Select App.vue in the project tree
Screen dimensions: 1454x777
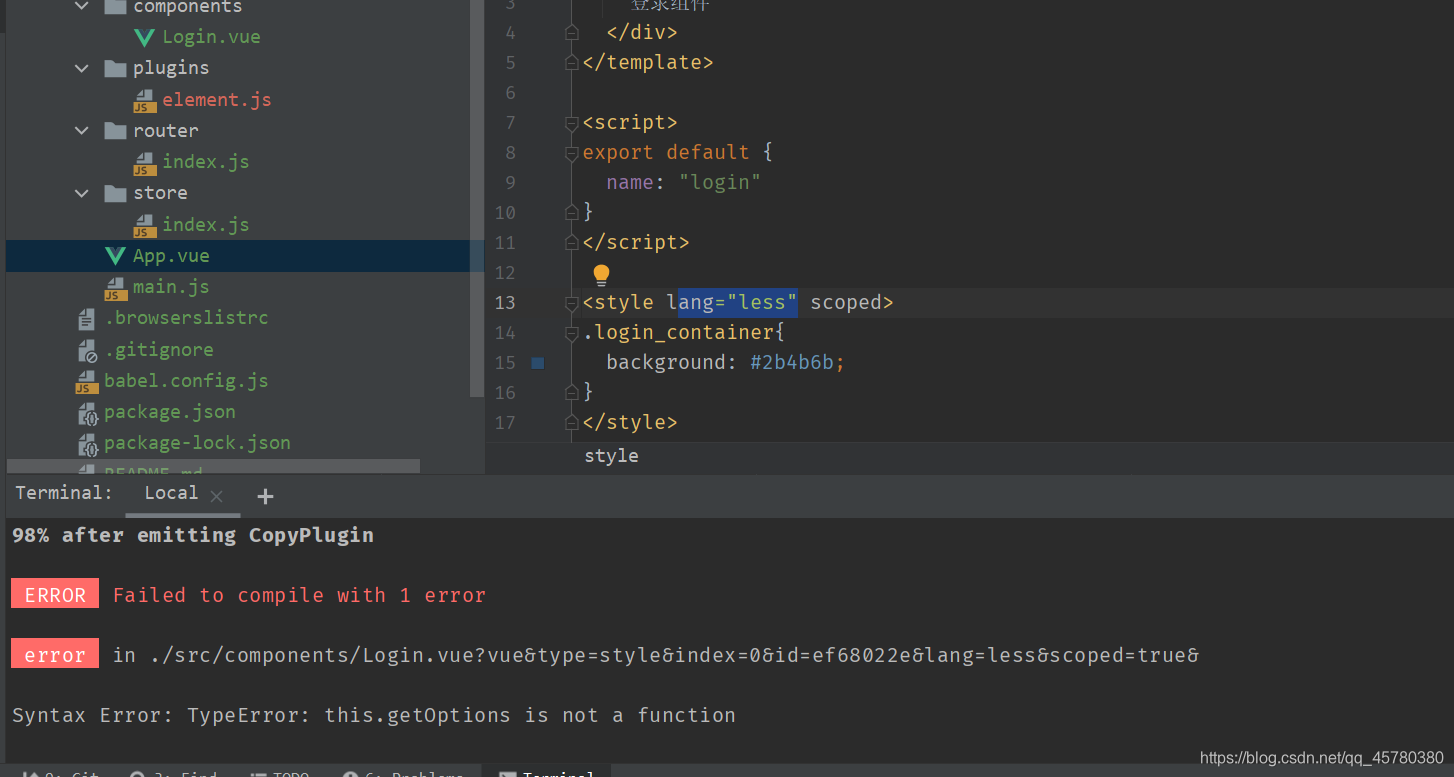[171, 256]
